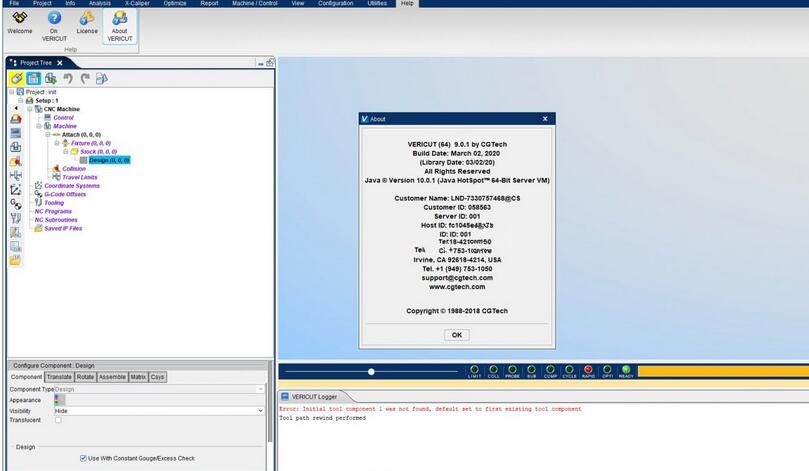Screen dimensions: 809x471
Task: Click the CYCLE status light
Action: point(569,369)
